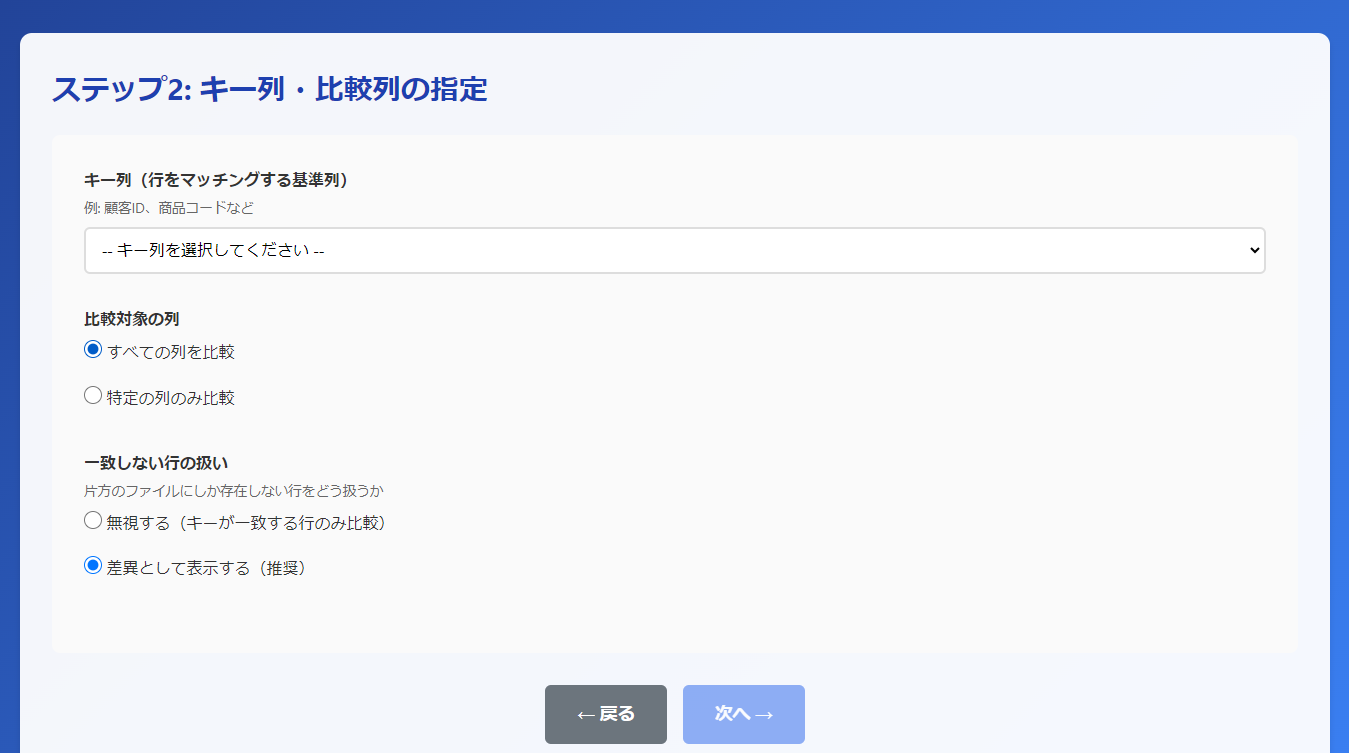The height and width of the screenshot is (753, 1349).
Task: Select the すべての列を比較 radio button
Action: pyautogui.click(x=93, y=350)
